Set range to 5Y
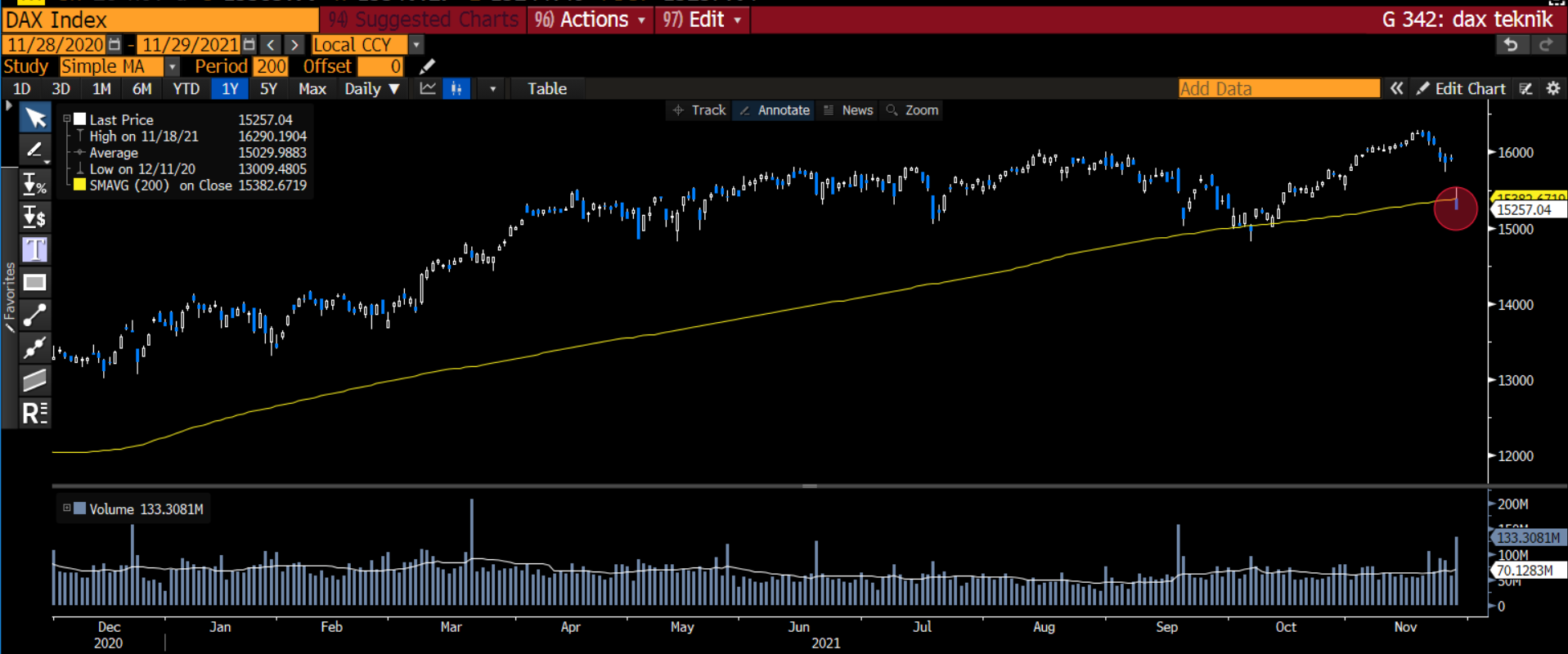1568x654 pixels. tap(268, 88)
